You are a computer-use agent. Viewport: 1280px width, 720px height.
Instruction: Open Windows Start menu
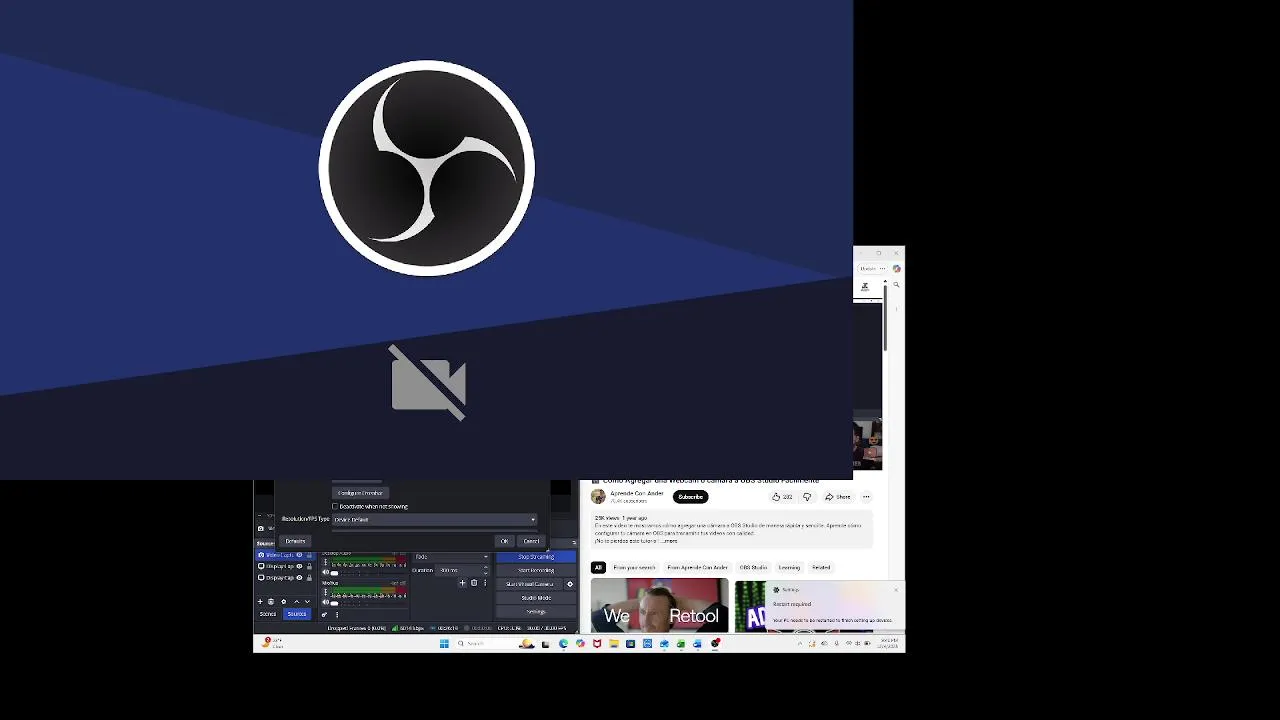444,643
